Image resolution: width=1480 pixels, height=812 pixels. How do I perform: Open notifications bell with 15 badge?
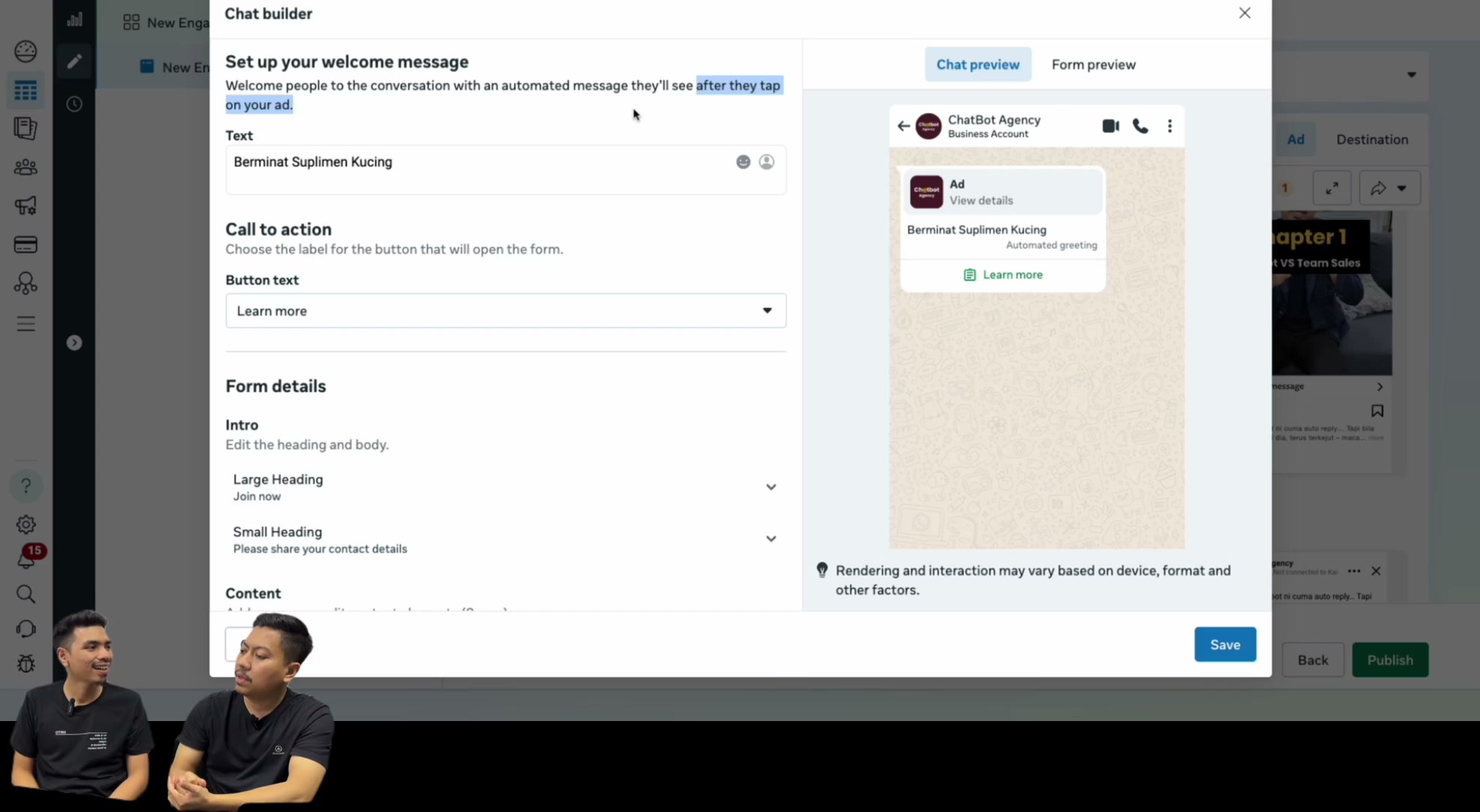click(x=27, y=557)
